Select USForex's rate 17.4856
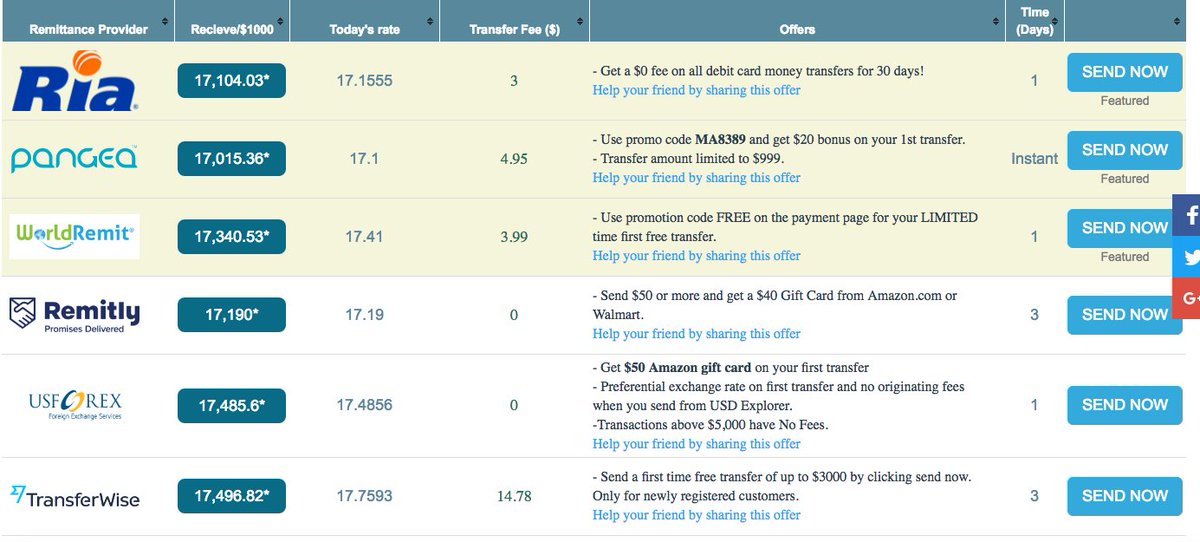This screenshot has height=542, width=1200. pos(364,405)
